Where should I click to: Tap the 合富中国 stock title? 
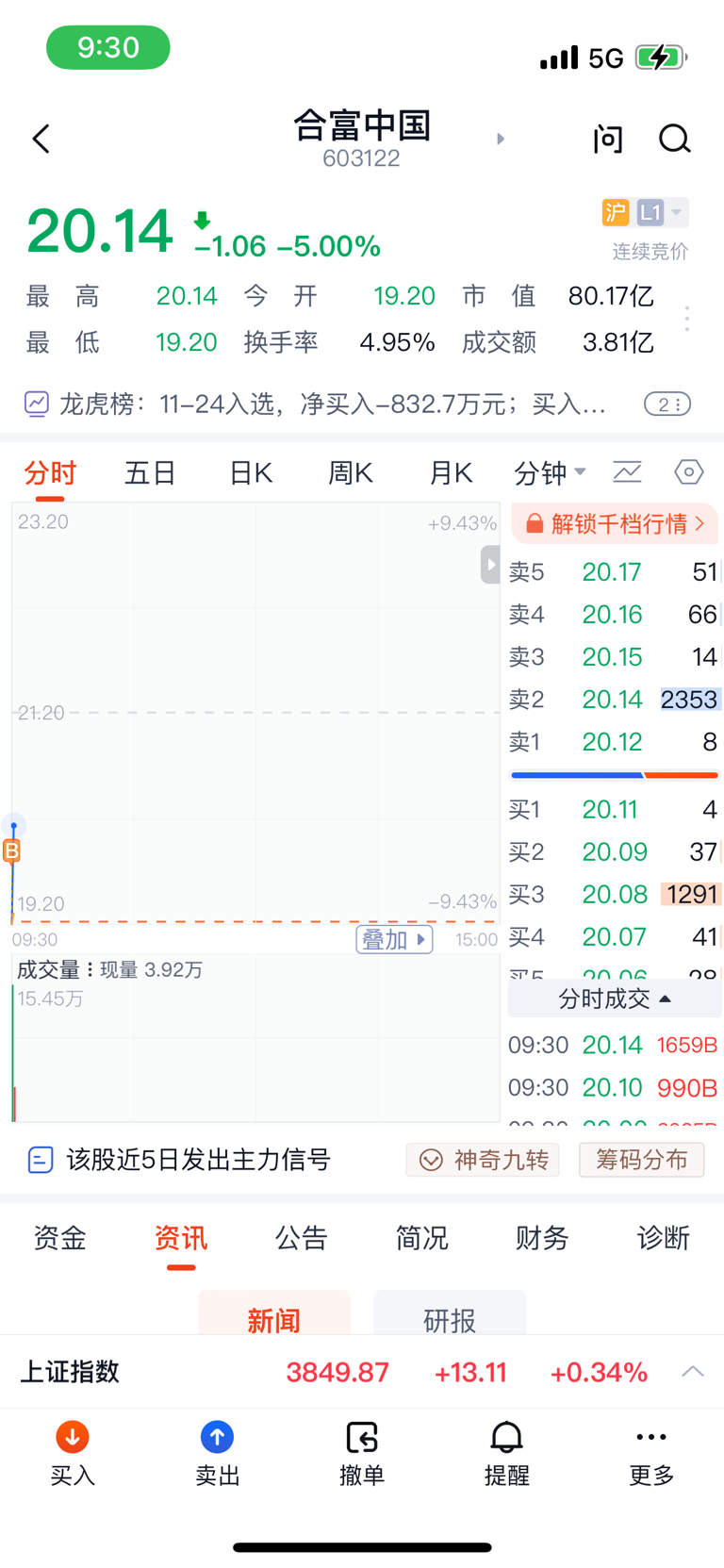362,125
